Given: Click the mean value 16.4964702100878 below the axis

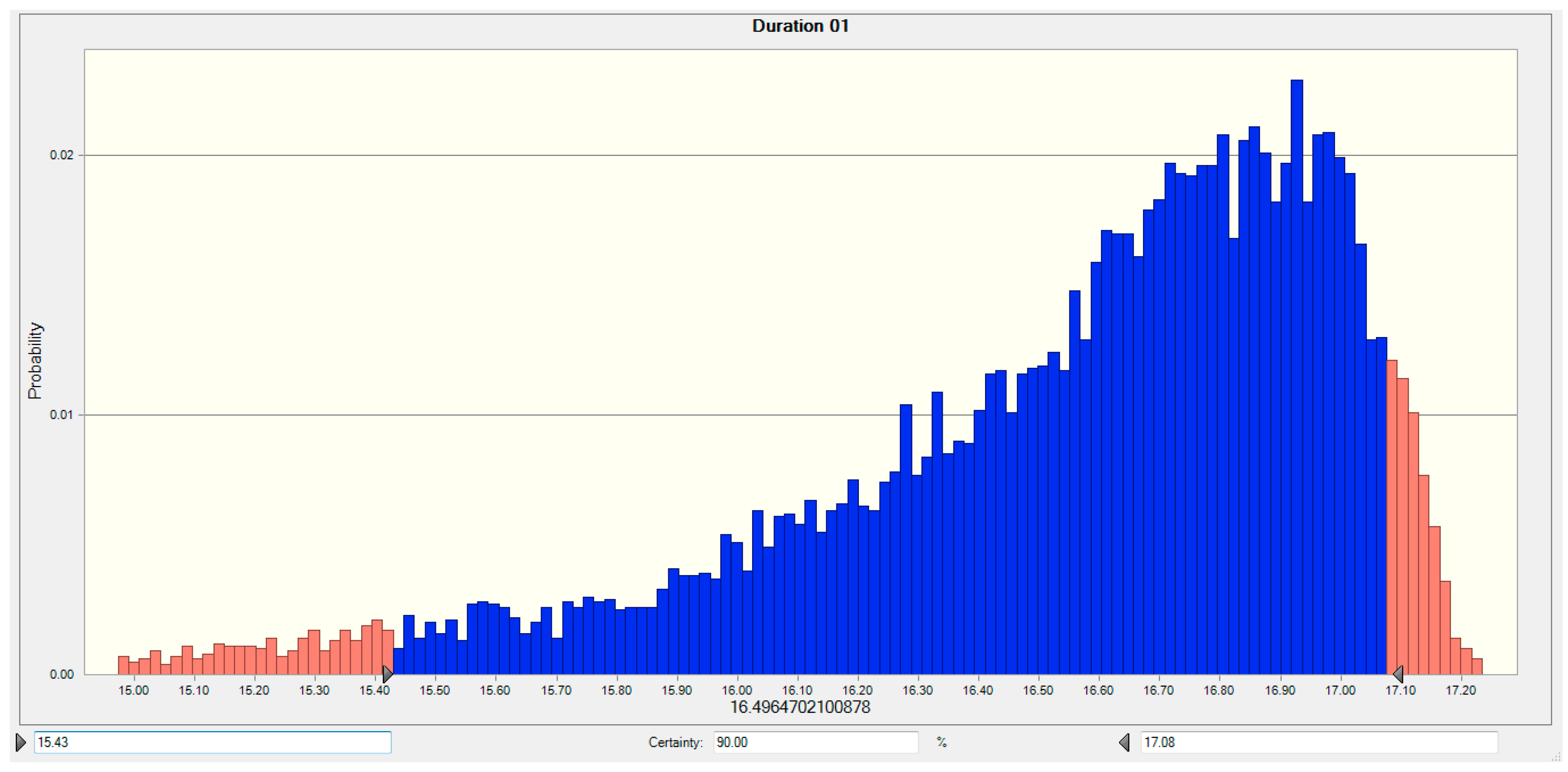Looking at the screenshot, I should (800, 707).
